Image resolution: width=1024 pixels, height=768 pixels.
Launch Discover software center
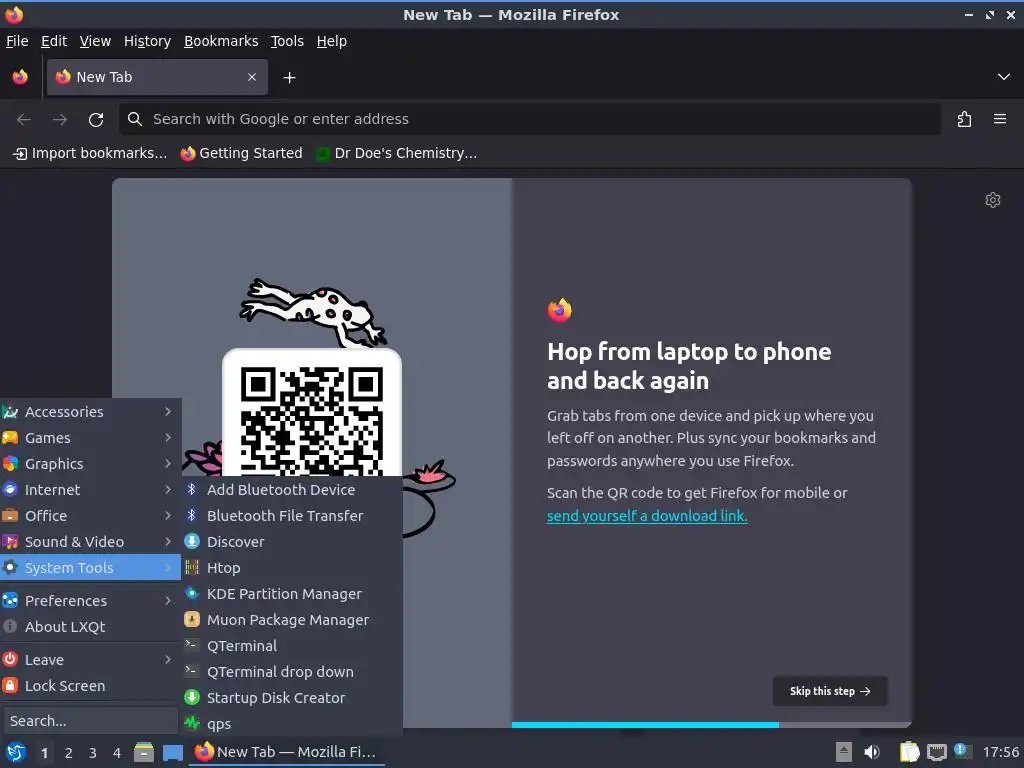(292, 542)
